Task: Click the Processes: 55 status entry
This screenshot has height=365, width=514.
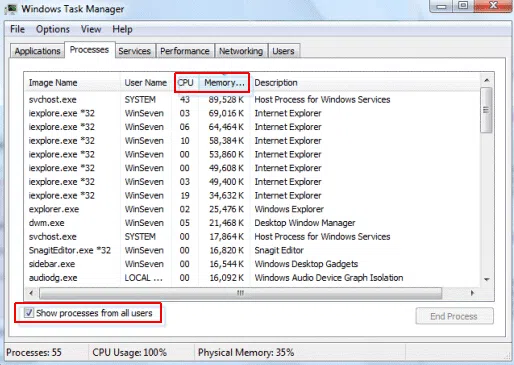Action: [34, 352]
